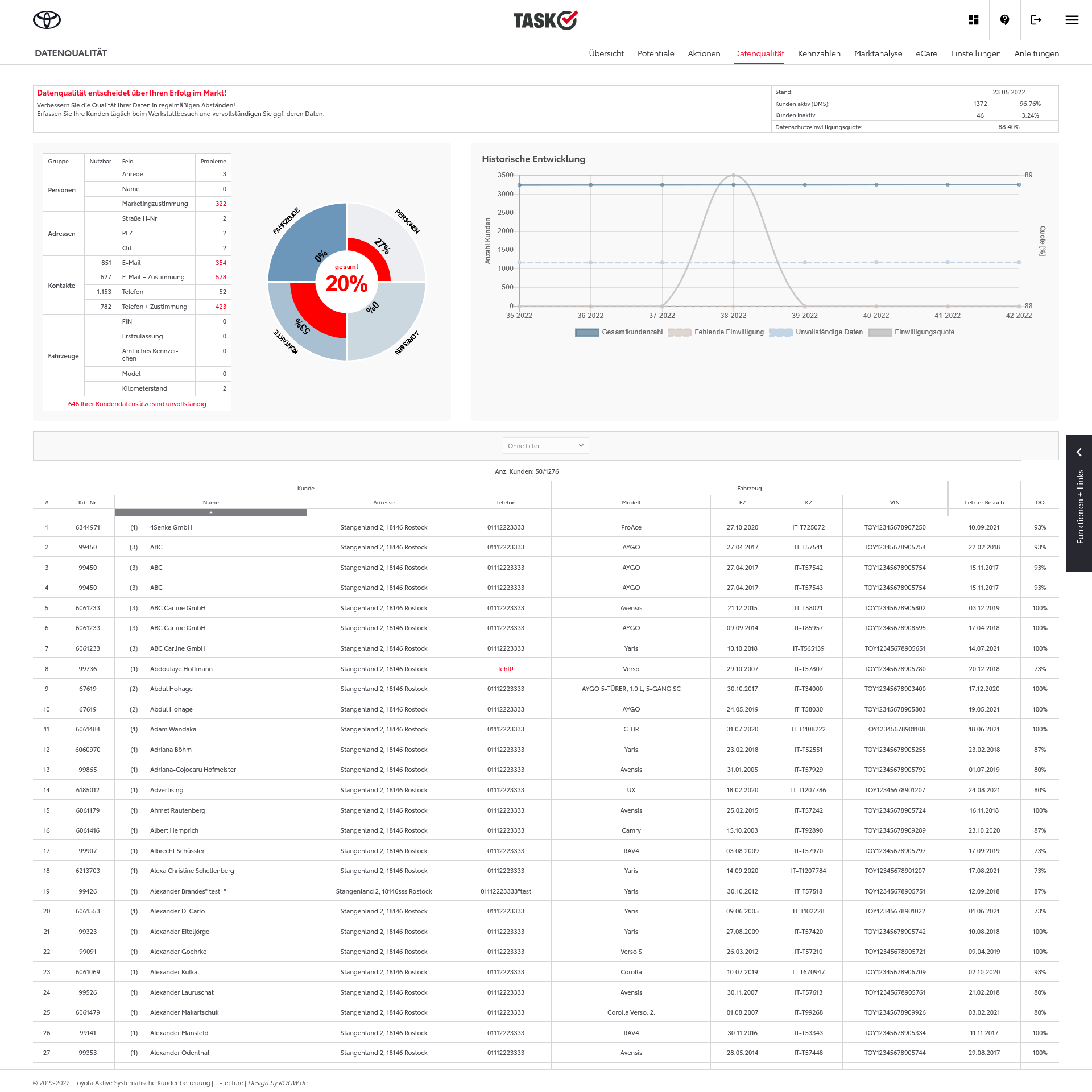
Task: Click customer name Abdoulaye Hoffmann
Action: 181,669
